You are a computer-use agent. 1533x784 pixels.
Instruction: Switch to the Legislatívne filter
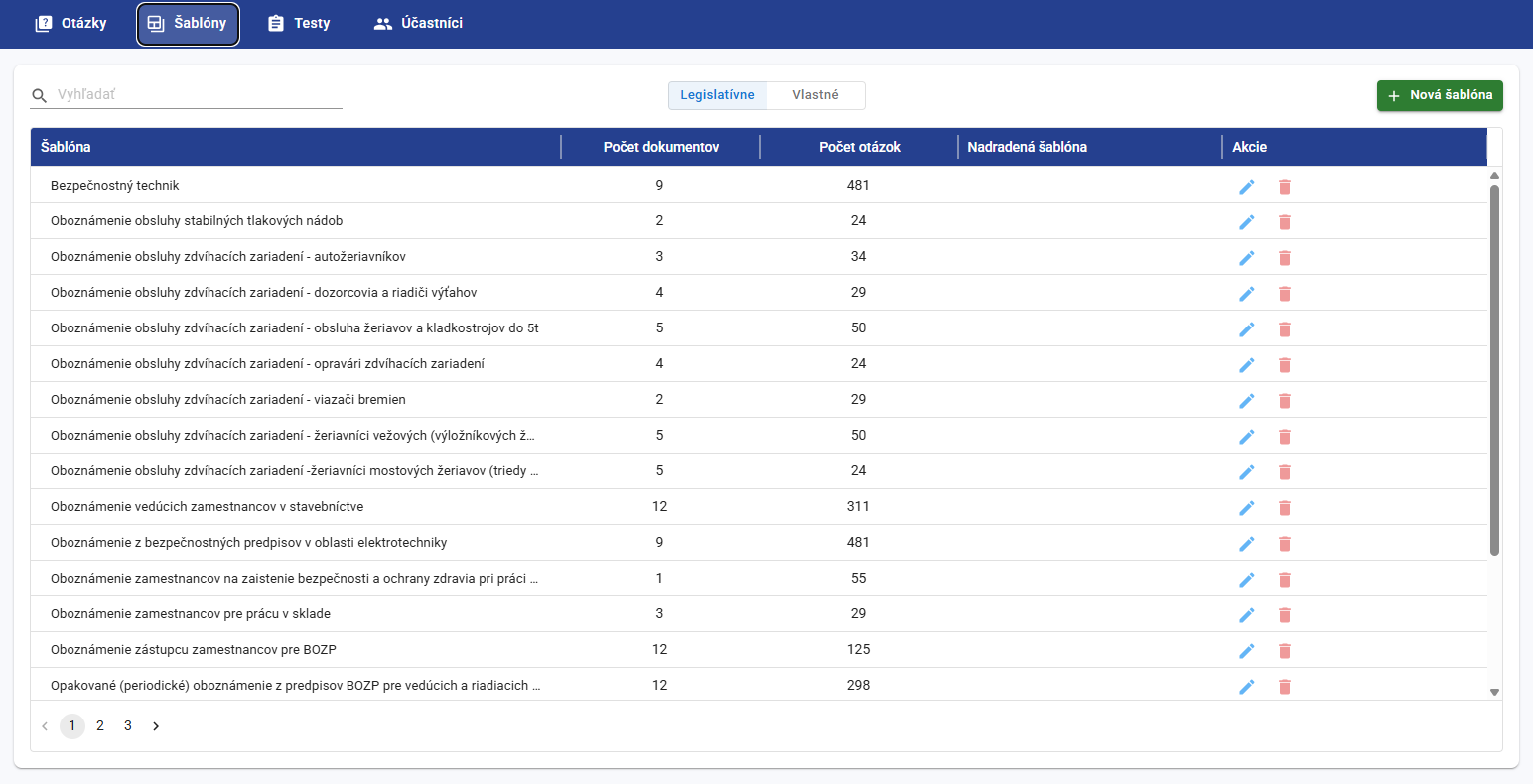tap(717, 95)
